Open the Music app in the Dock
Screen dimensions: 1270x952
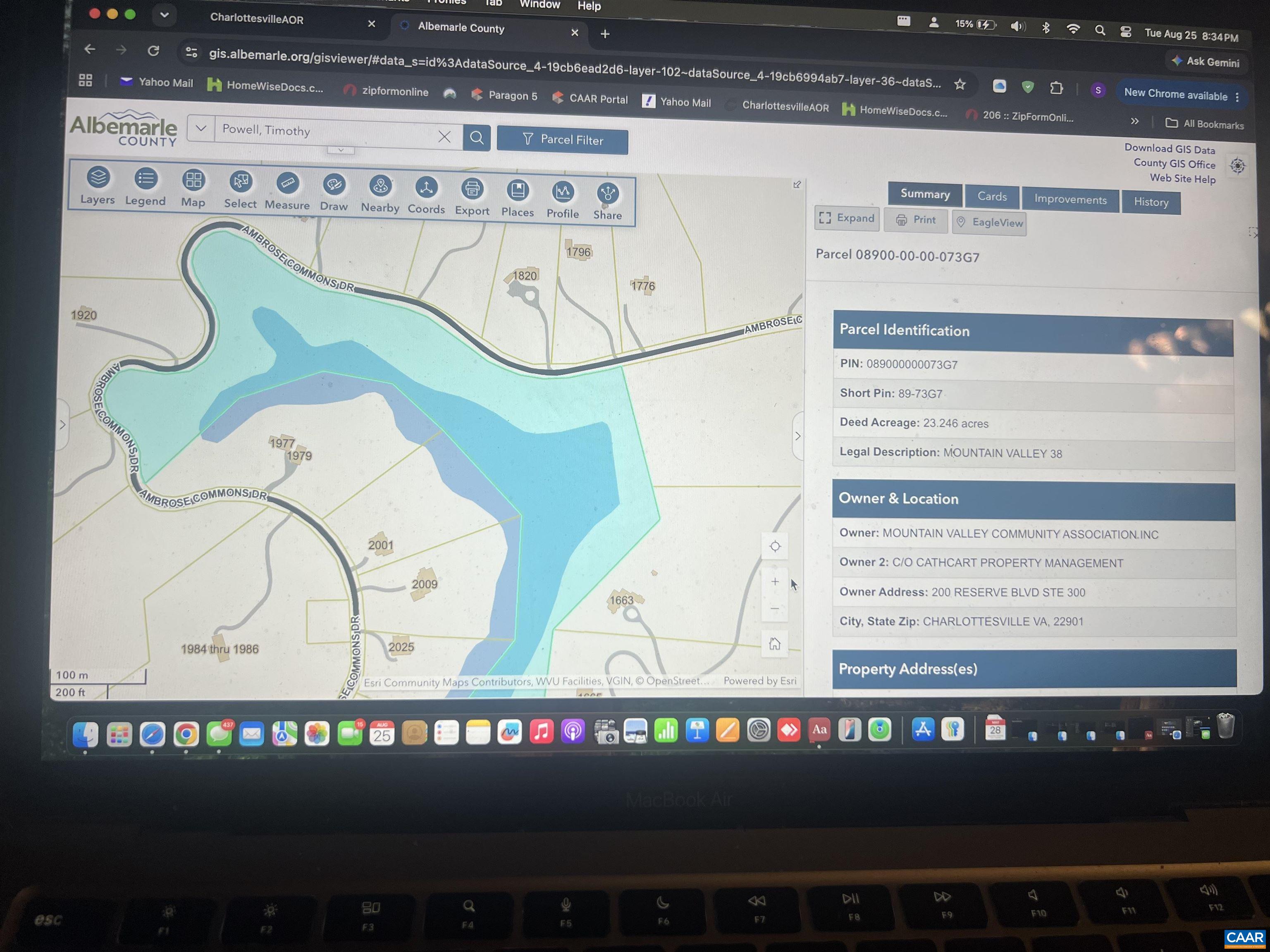point(541,731)
